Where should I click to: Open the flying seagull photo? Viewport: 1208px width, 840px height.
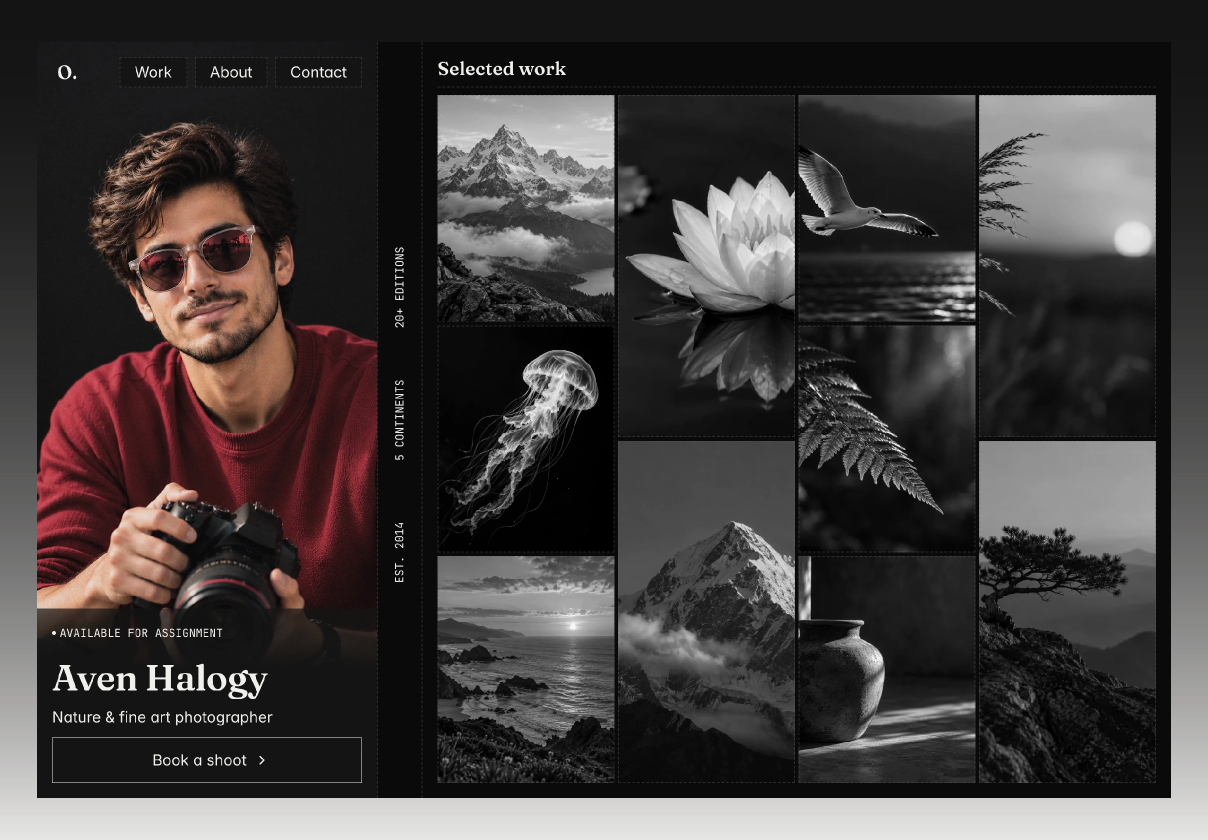point(887,209)
